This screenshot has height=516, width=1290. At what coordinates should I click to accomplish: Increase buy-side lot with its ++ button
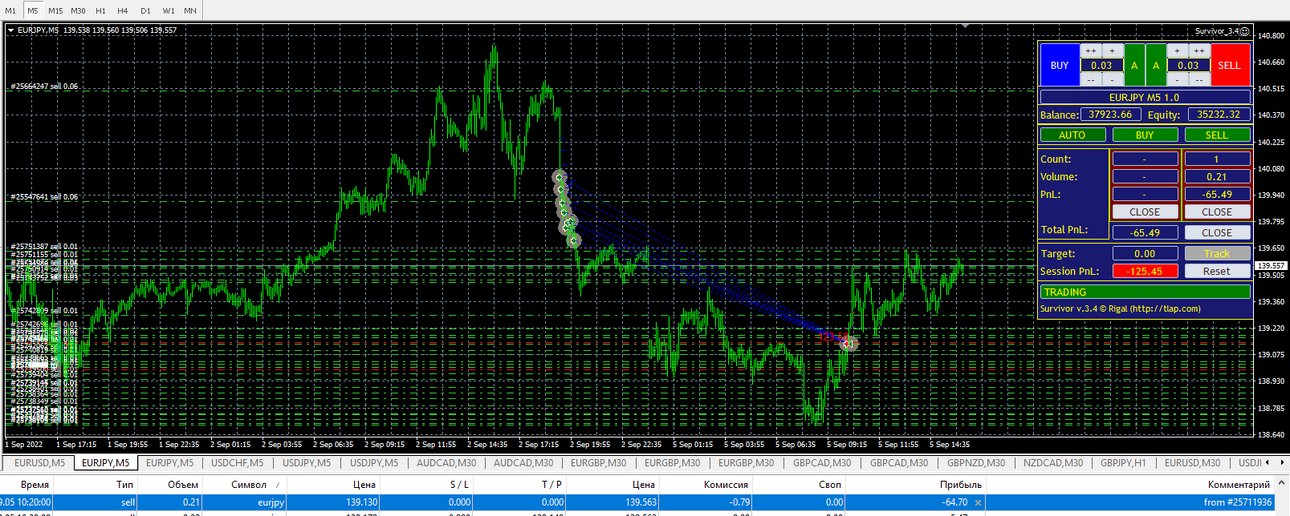1091,51
